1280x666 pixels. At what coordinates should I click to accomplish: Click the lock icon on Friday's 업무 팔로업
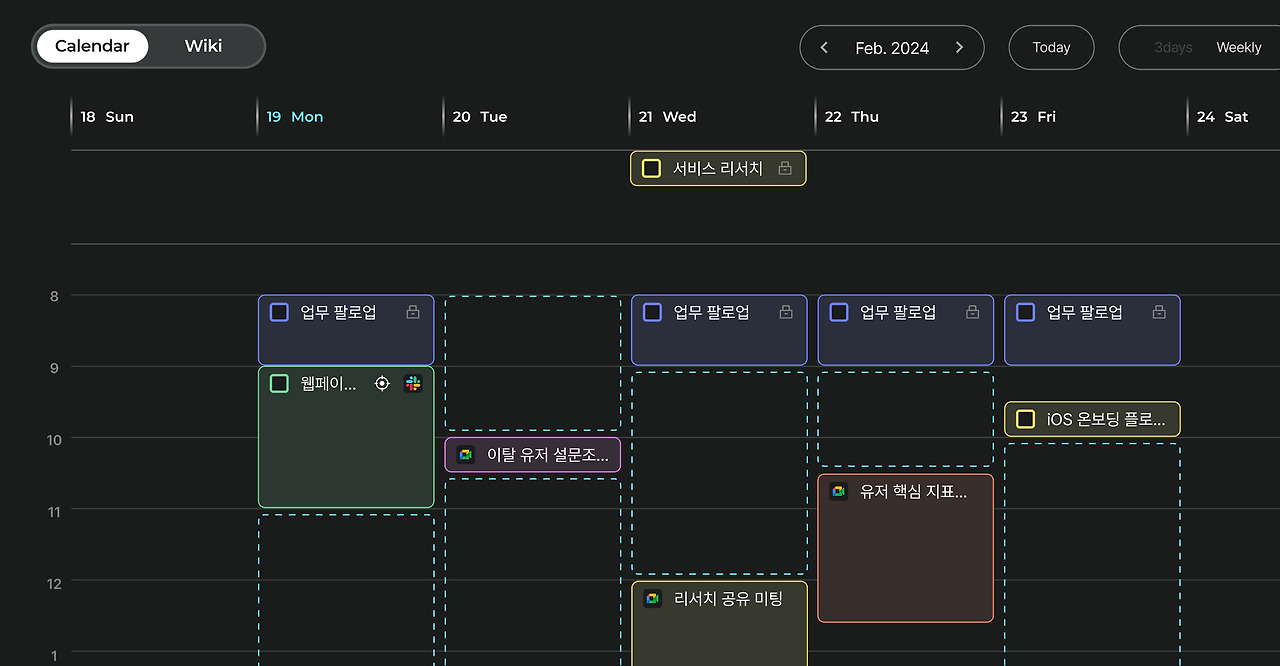1159,312
